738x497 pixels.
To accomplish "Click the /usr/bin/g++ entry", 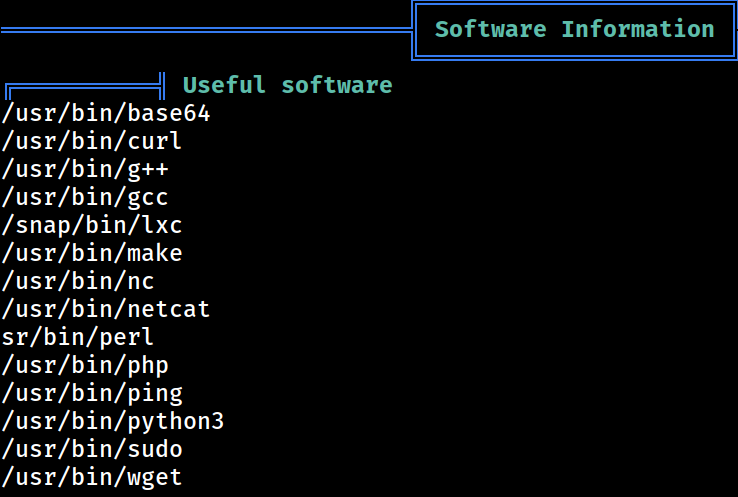I will (85, 169).
